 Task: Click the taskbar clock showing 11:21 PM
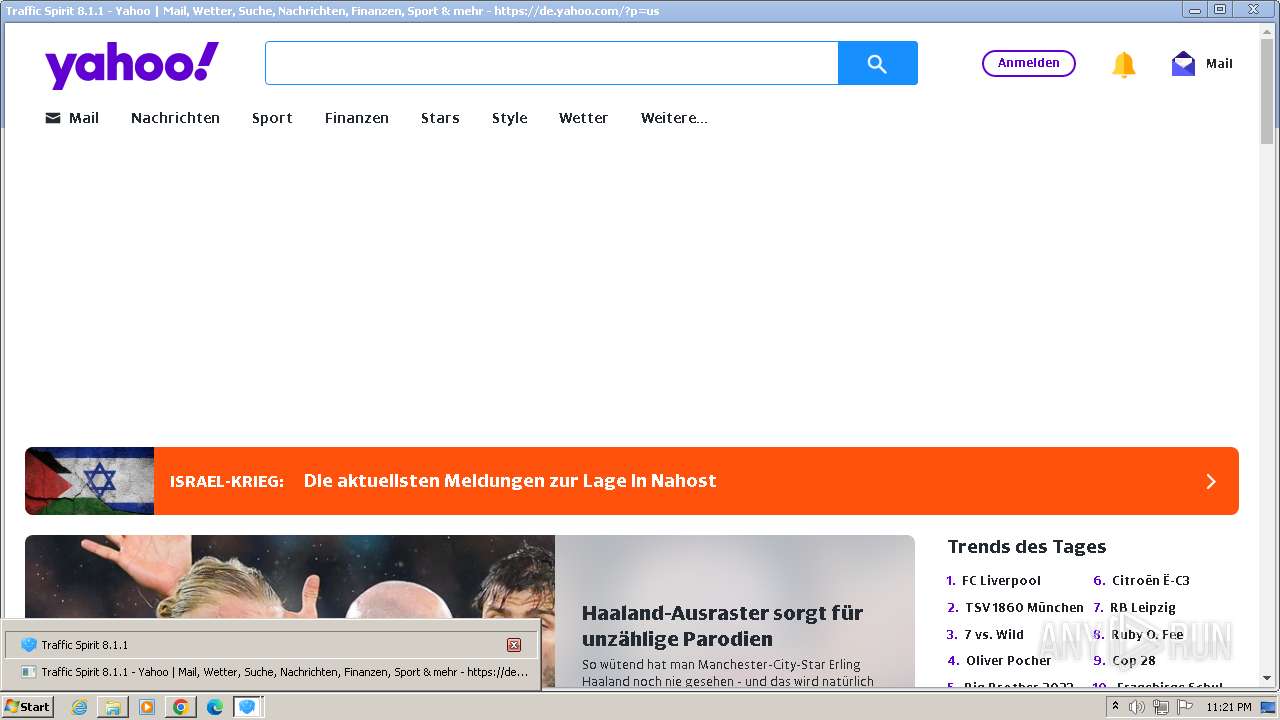[x=1229, y=707]
